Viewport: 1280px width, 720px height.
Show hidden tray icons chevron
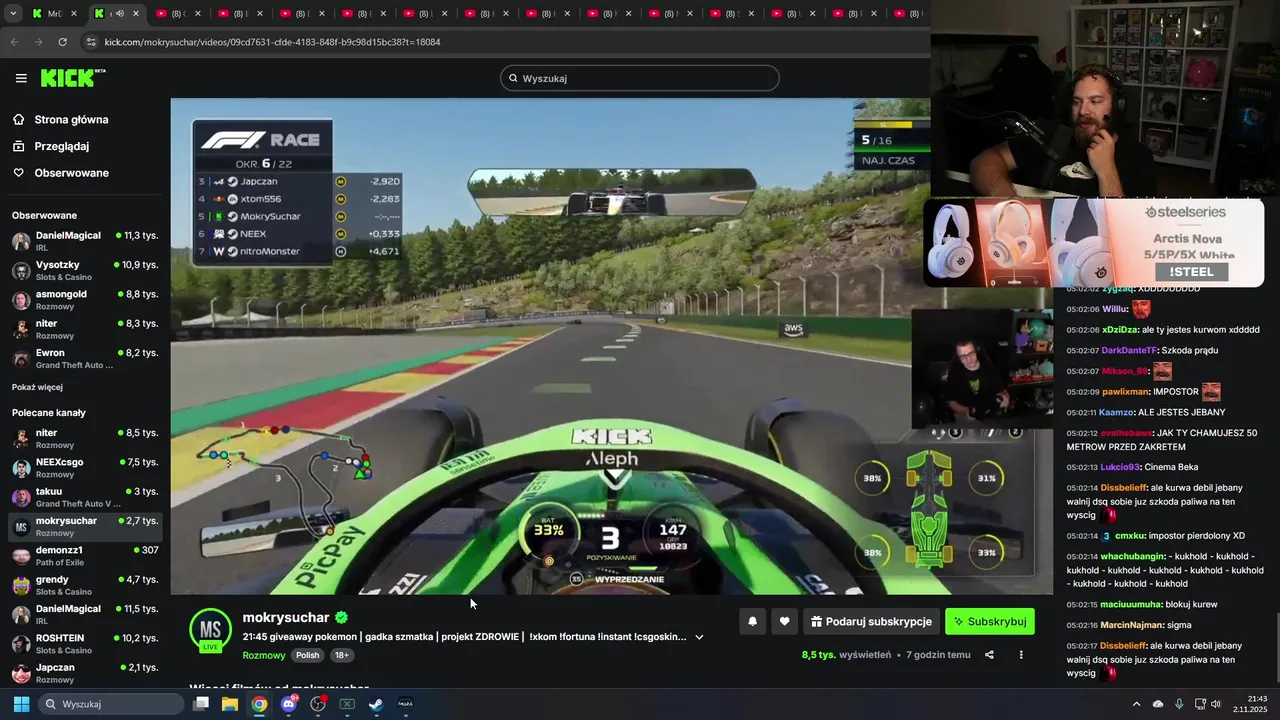point(1136,704)
